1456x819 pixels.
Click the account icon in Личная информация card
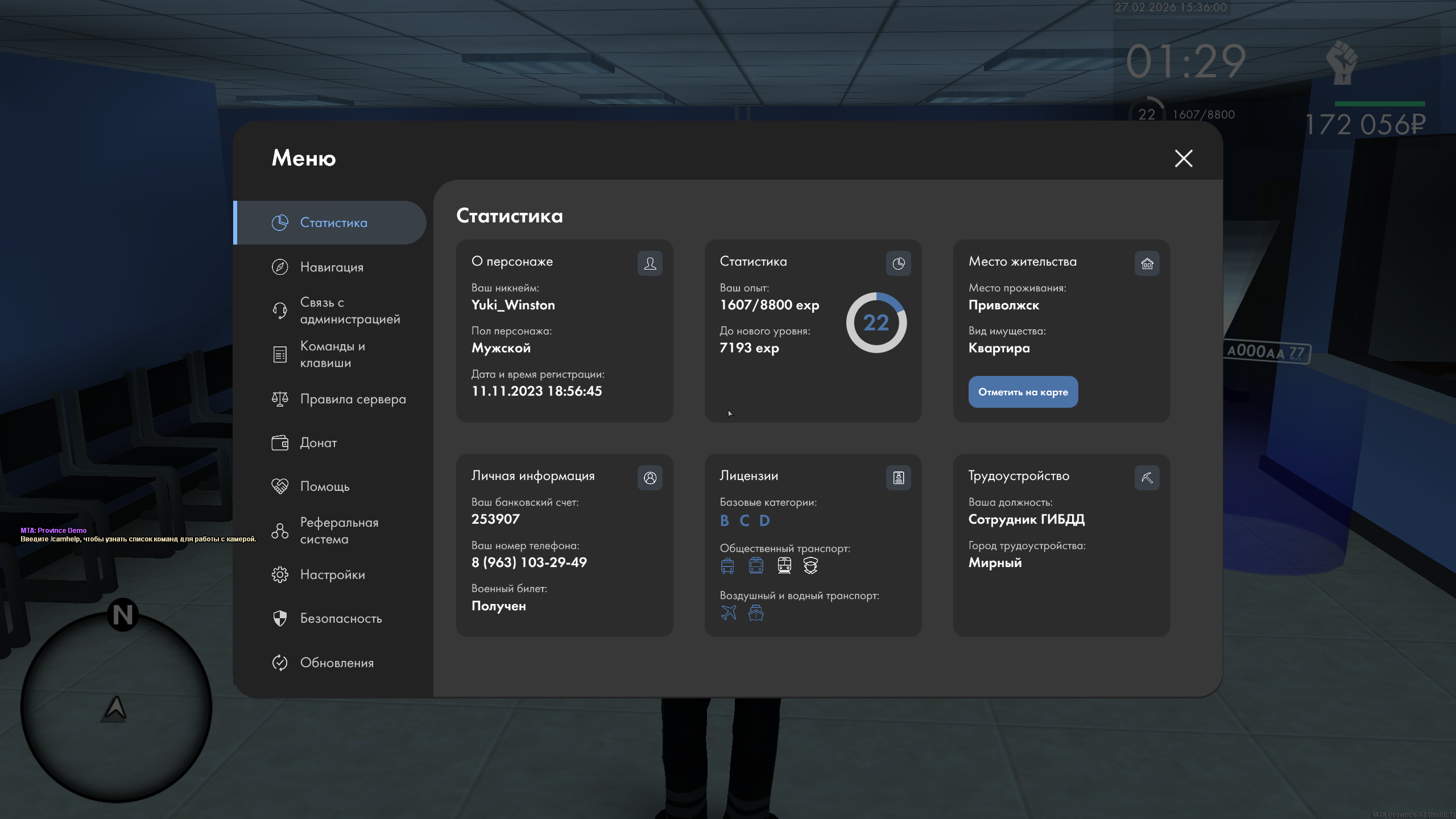[x=650, y=478]
